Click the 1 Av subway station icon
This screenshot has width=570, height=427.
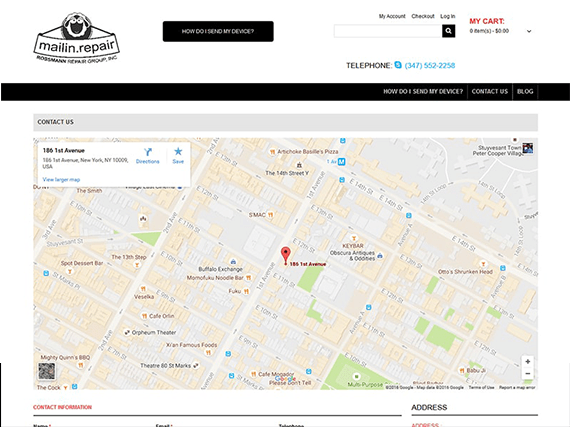pos(341,161)
